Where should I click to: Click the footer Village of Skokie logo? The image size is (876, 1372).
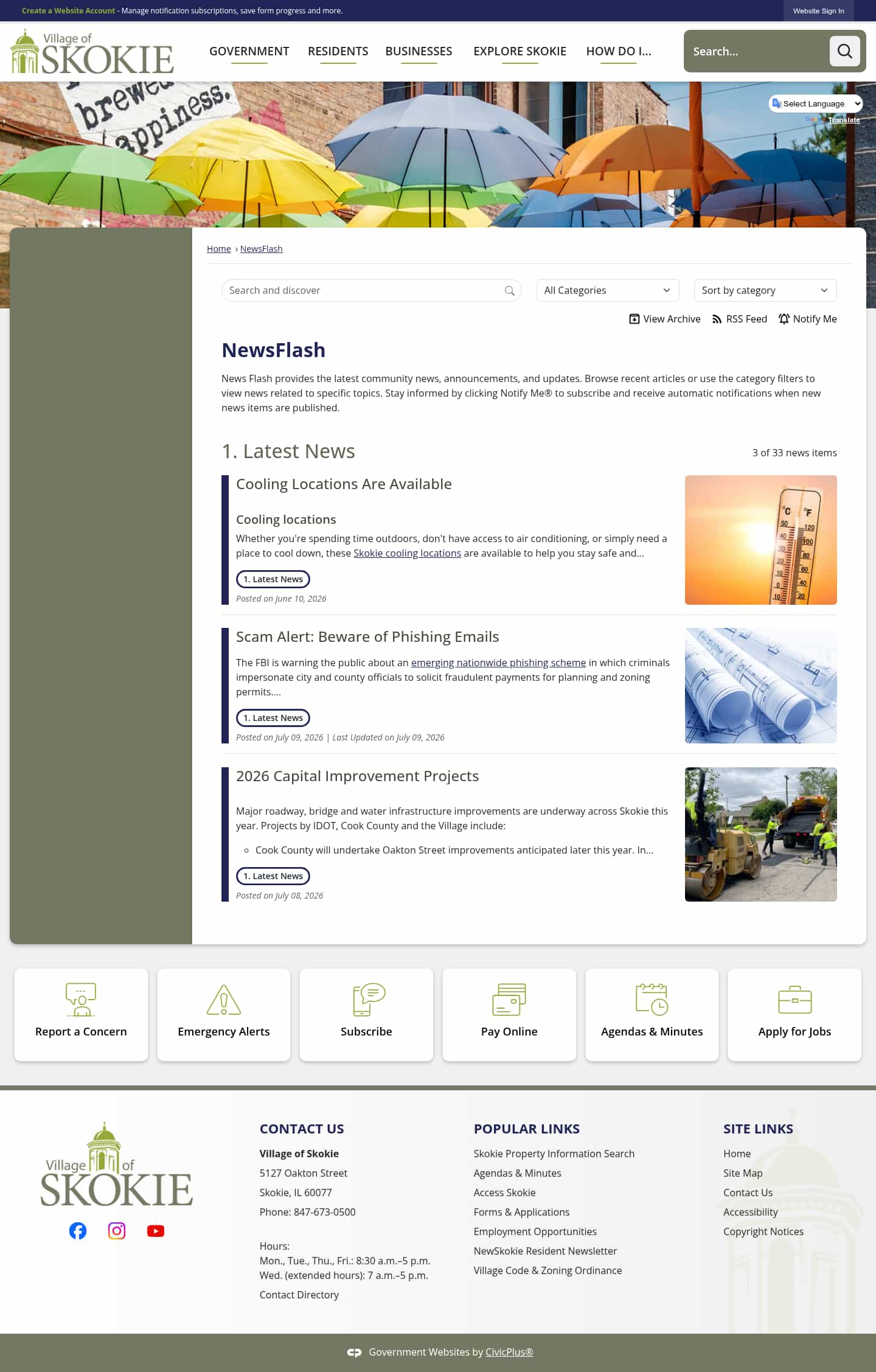click(x=117, y=1164)
